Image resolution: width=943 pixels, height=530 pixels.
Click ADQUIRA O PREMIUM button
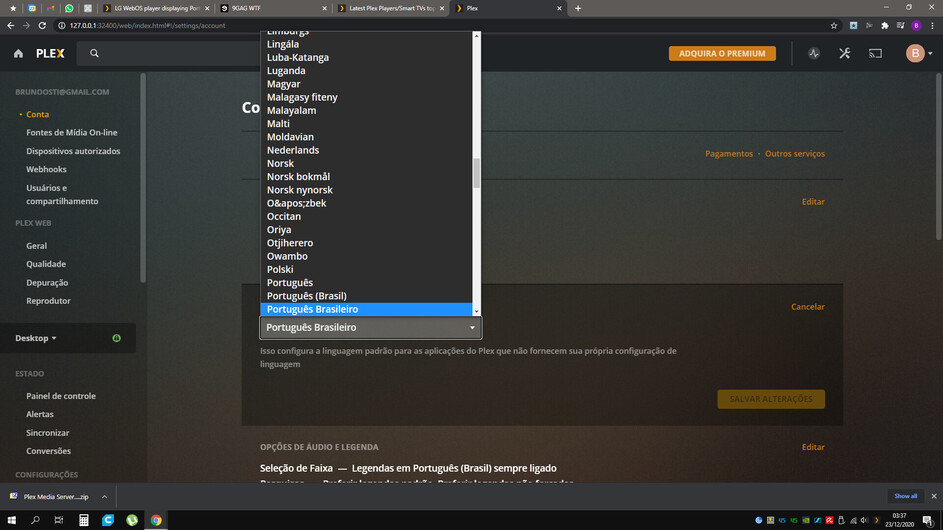[x=722, y=54]
